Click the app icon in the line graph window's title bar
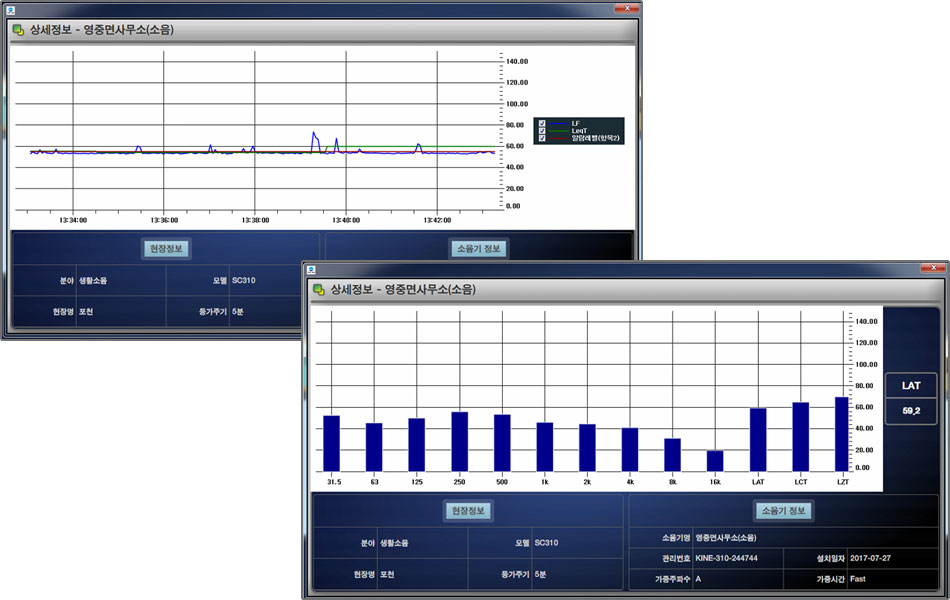Image resolution: width=950 pixels, height=600 pixels. (x=9, y=8)
